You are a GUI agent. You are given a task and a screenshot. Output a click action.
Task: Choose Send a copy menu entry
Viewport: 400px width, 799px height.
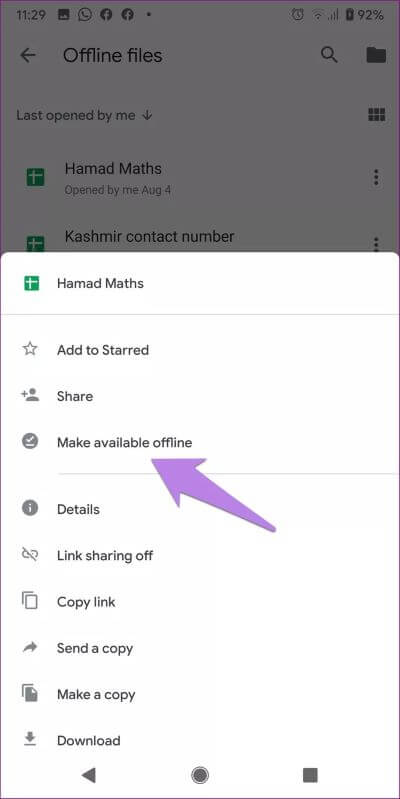pos(200,648)
